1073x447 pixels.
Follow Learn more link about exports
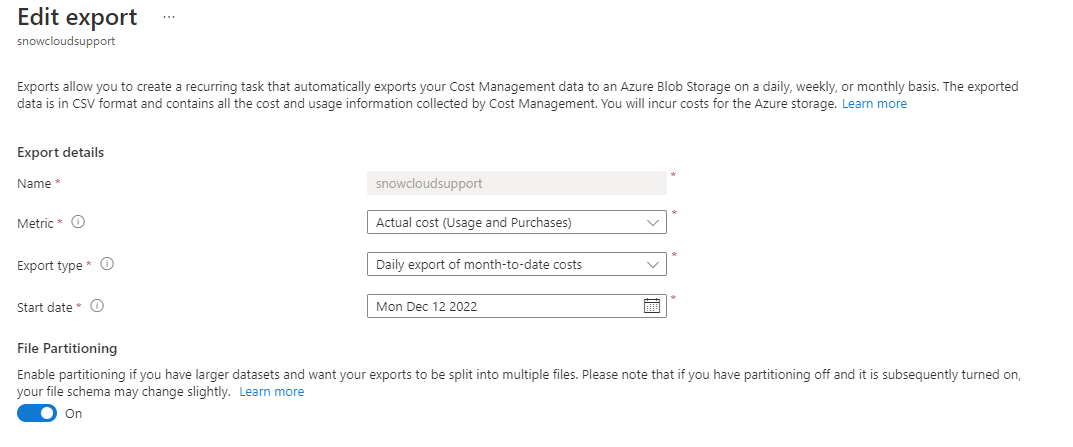click(x=874, y=104)
